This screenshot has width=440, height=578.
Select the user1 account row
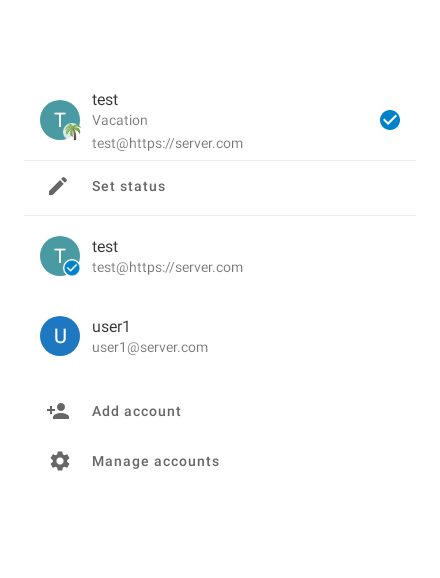tap(220, 336)
